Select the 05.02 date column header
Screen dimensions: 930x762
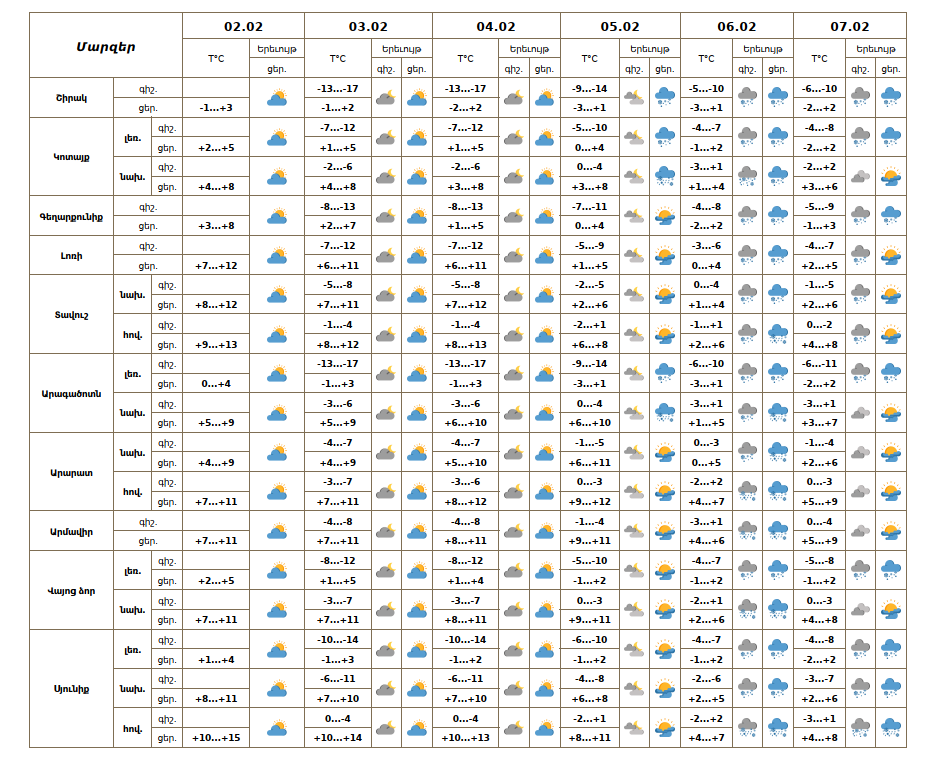pyautogui.click(x=620, y=26)
